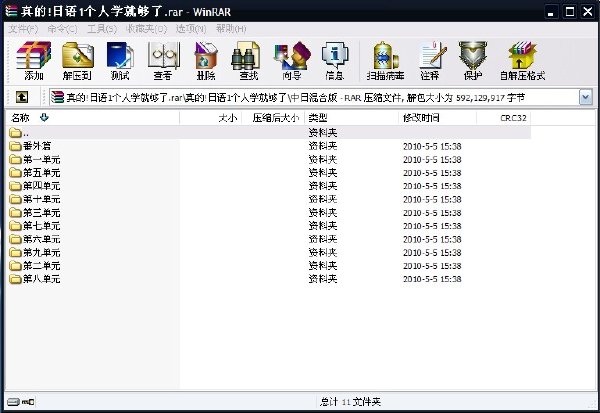The width and height of the screenshot is (600, 413).
Task: Open the 向导 (Wizard) toolbar icon
Action: [x=292, y=60]
